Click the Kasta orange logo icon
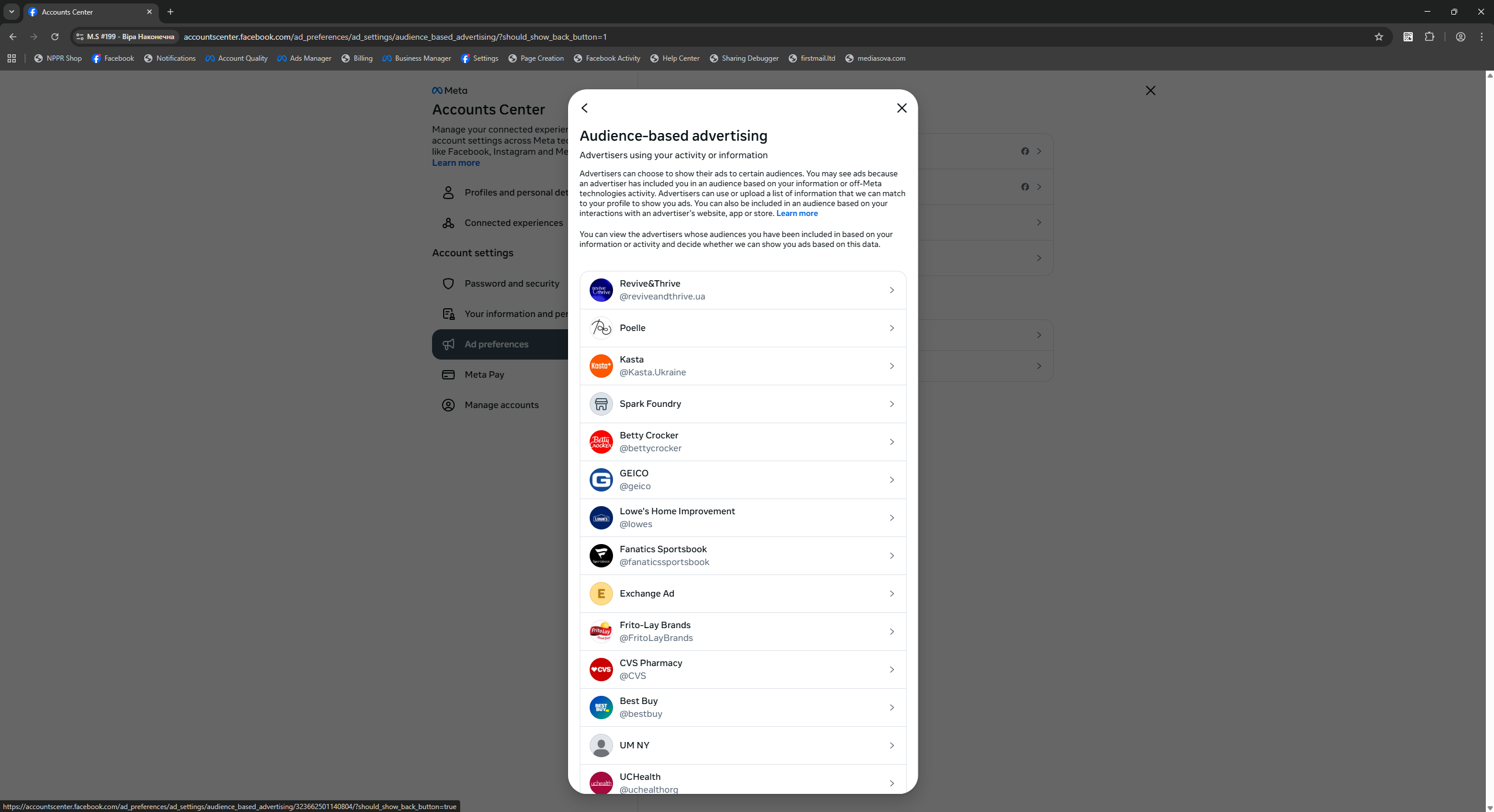The width and height of the screenshot is (1494, 812). coord(601,366)
